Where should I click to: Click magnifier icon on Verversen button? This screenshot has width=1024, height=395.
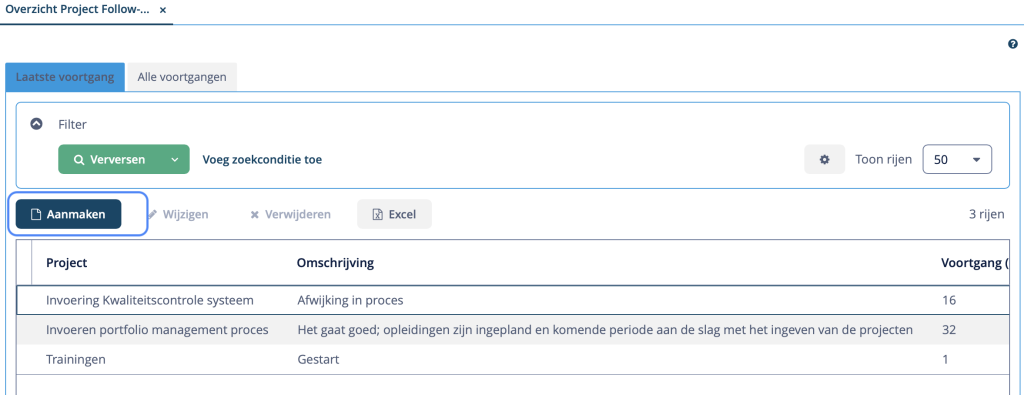78,159
